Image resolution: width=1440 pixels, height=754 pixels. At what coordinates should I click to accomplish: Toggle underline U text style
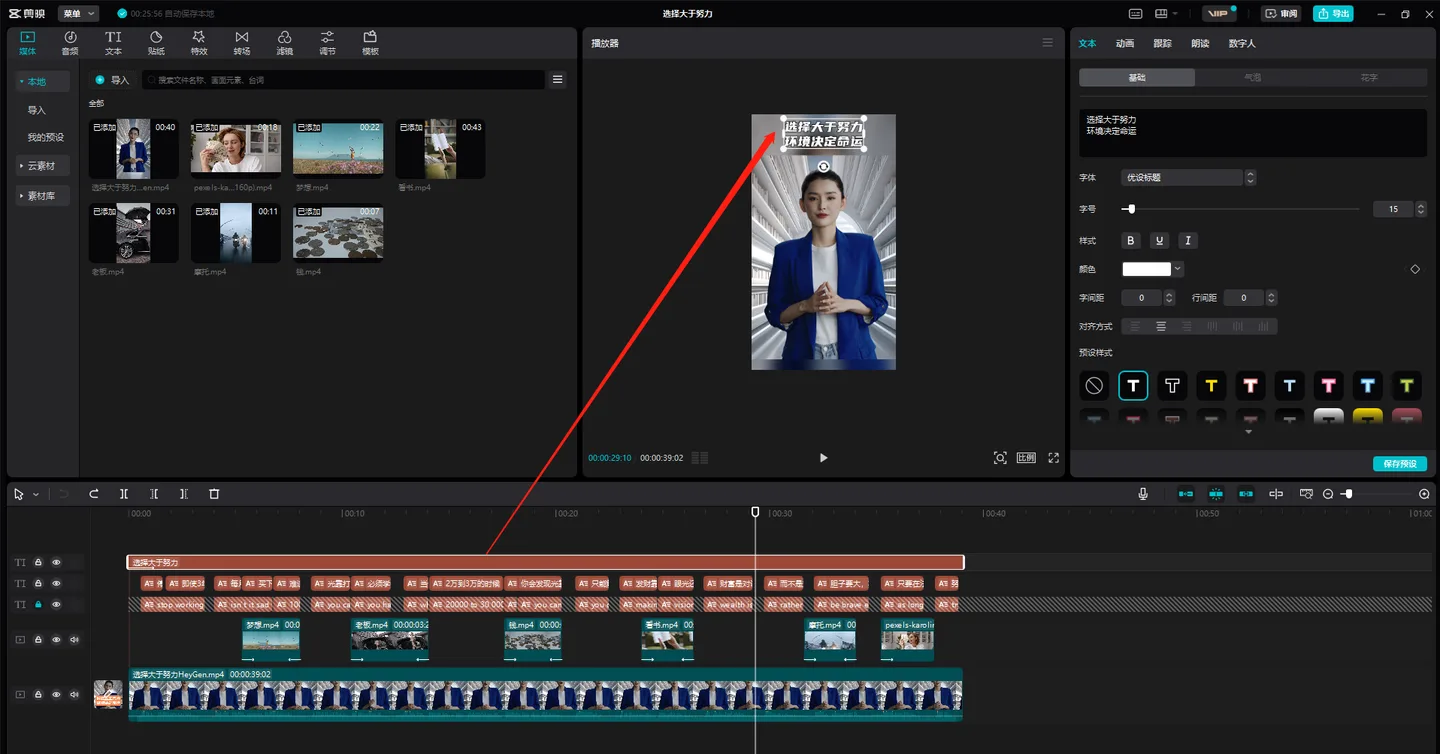pos(1159,241)
